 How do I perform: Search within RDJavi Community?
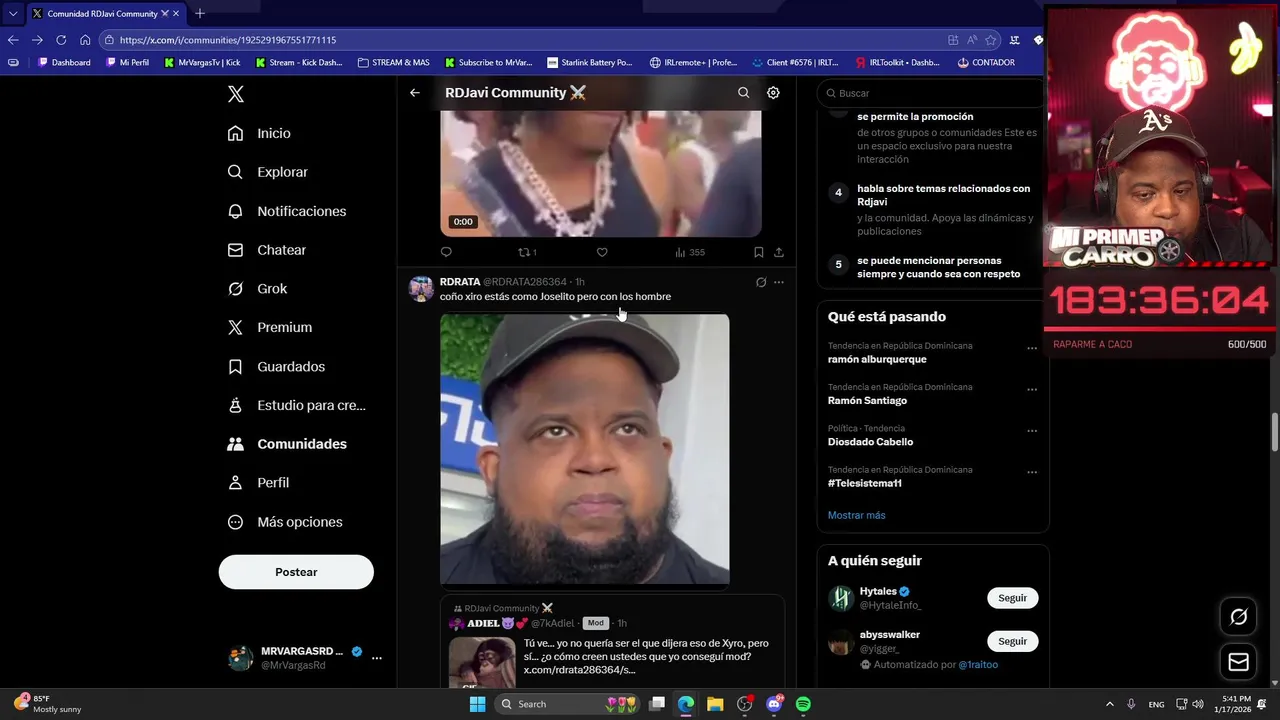click(743, 93)
